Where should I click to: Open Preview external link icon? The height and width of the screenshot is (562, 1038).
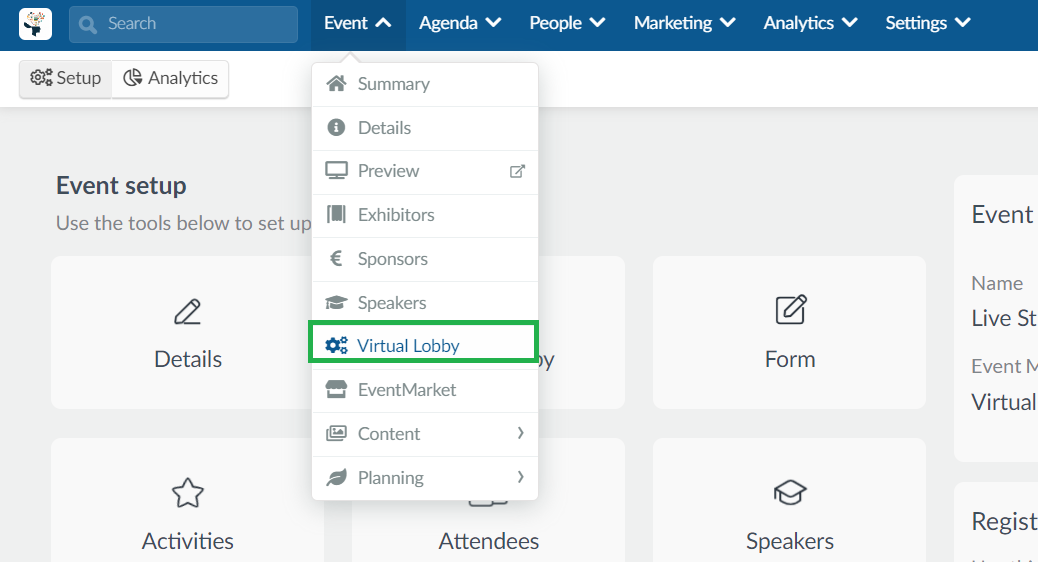click(517, 171)
